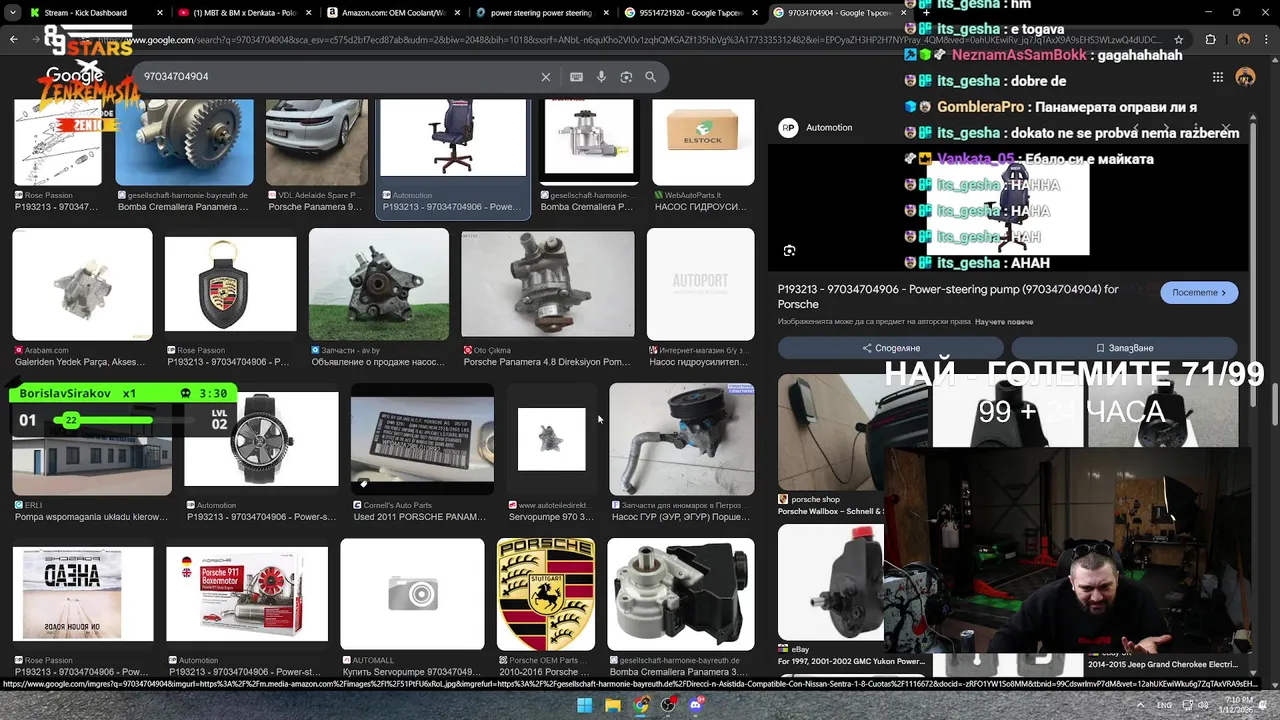1280x720 pixels.
Task: Open File Explorer from taskbar
Action: click(x=613, y=705)
